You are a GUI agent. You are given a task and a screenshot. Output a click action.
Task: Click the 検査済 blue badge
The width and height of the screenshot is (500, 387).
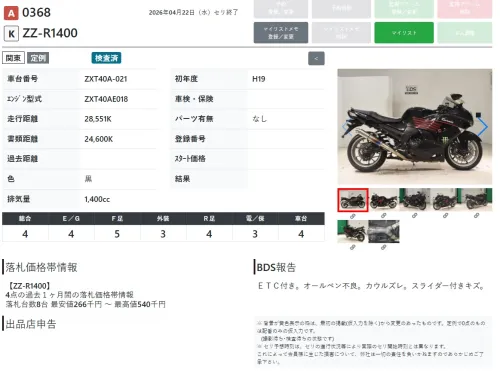click(x=106, y=58)
